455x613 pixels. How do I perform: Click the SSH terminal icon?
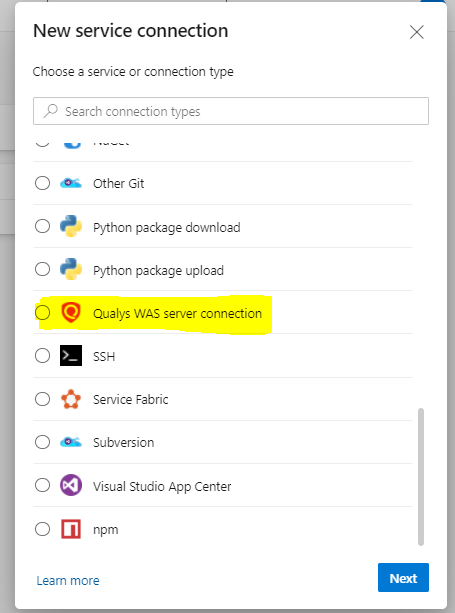pos(71,355)
